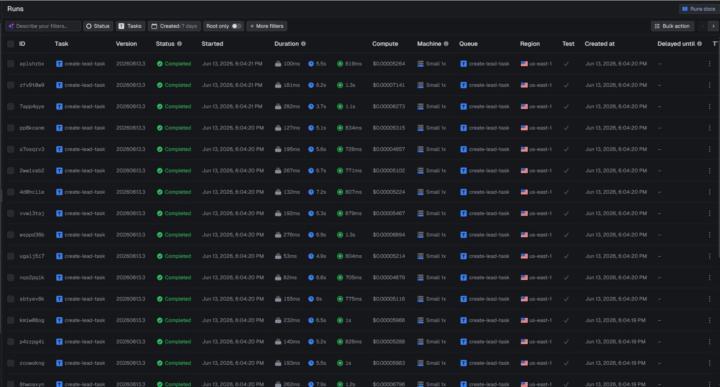This screenshot has width=720, height=387.
Task: Click the info icon next to Status header
Action: coord(180,44)
